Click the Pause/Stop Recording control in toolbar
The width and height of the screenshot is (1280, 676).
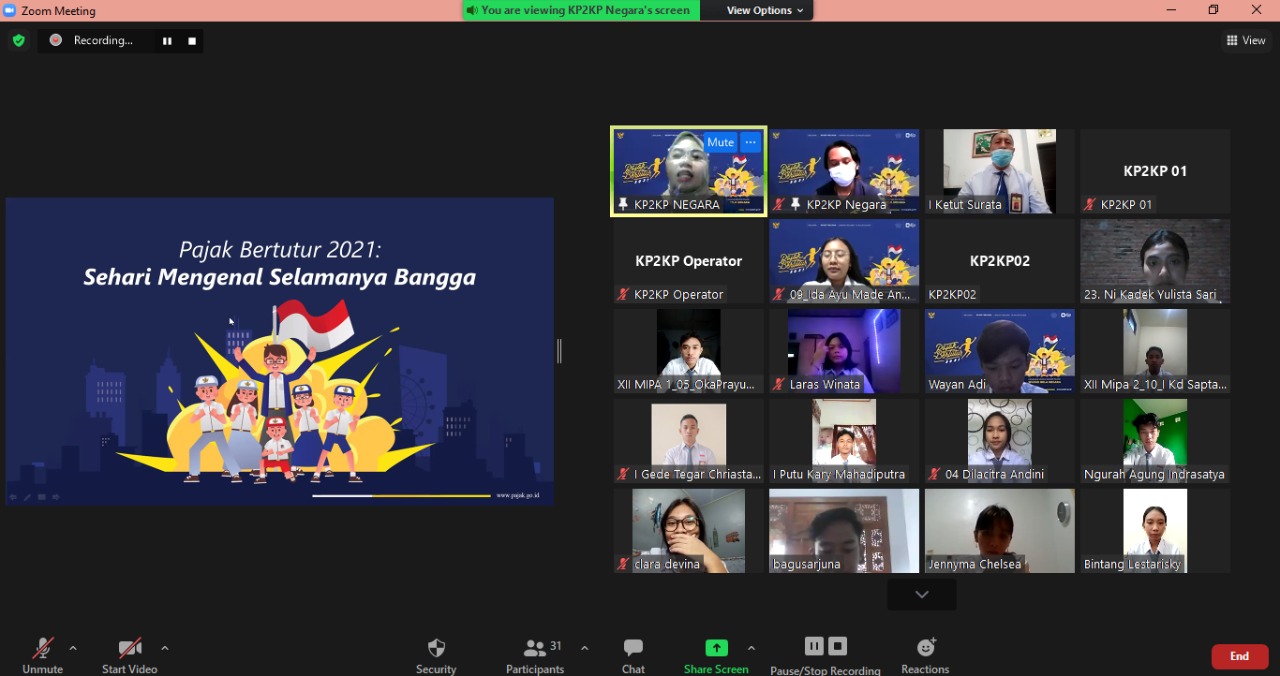(x=825, y=655)
